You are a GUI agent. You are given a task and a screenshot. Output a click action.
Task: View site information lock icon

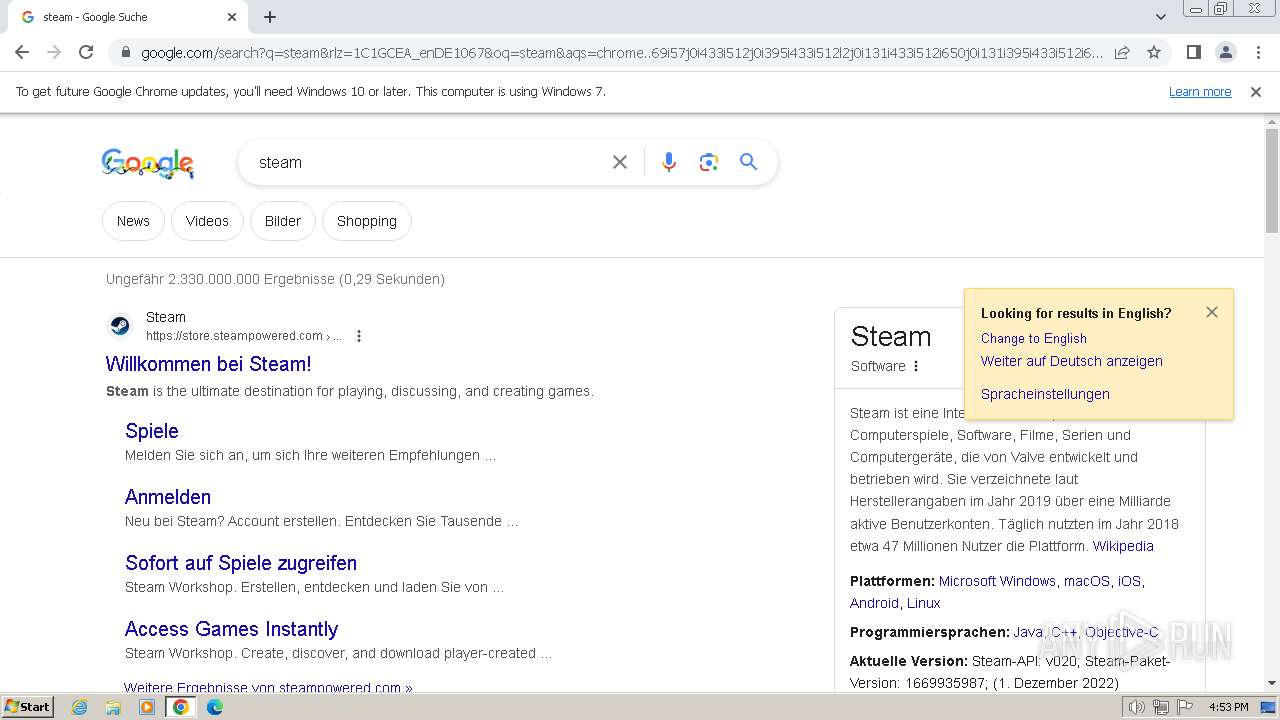[126, 53]
